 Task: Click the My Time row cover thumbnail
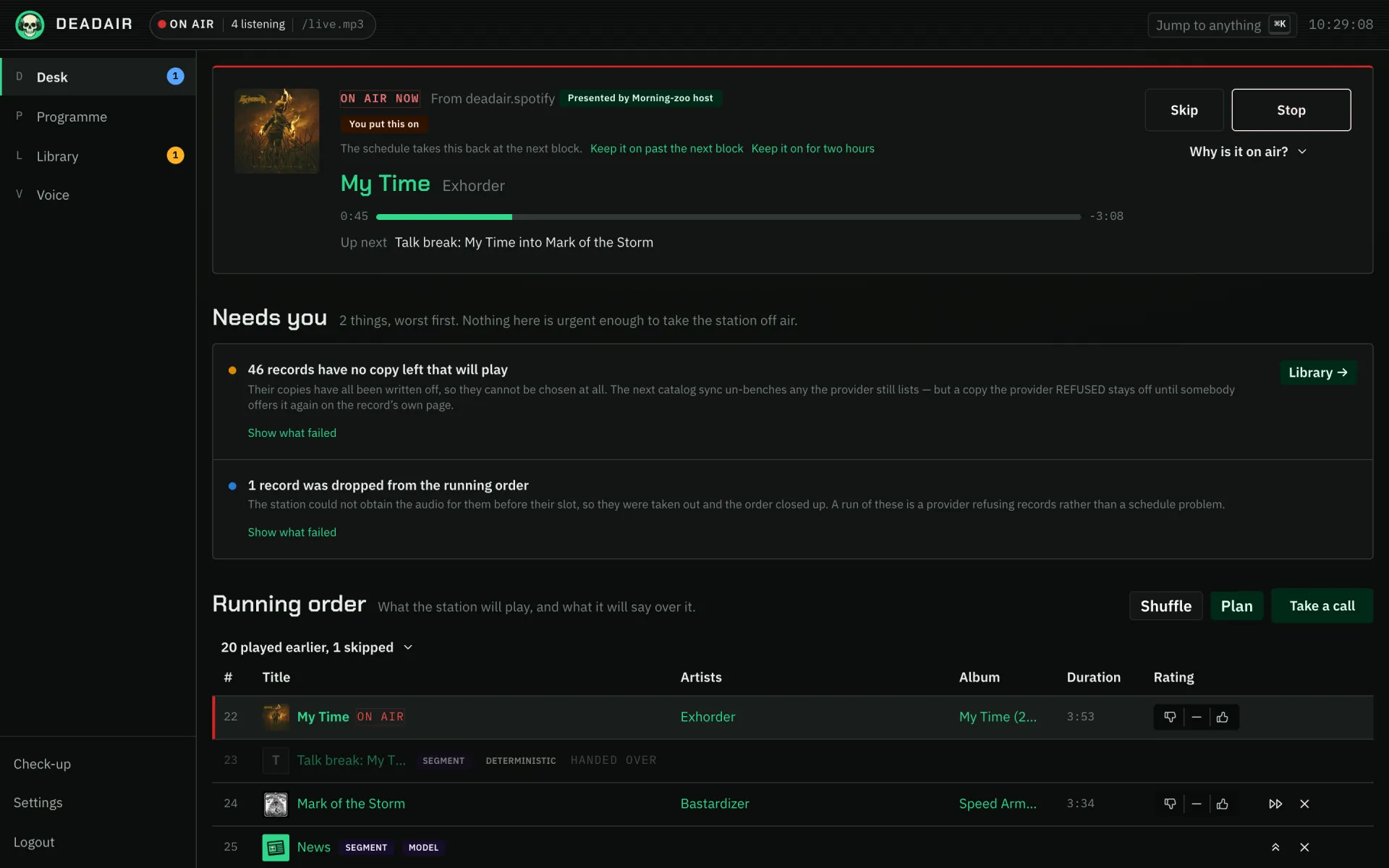pyautogui.click(x=276, y=717)
